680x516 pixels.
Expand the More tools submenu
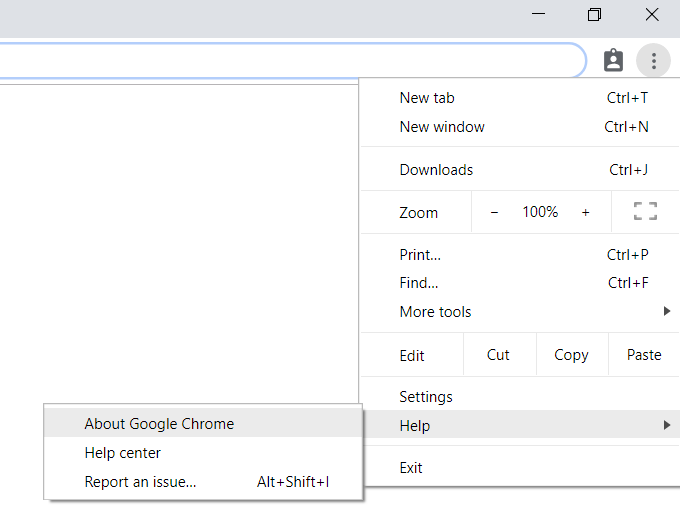point(520,311)
